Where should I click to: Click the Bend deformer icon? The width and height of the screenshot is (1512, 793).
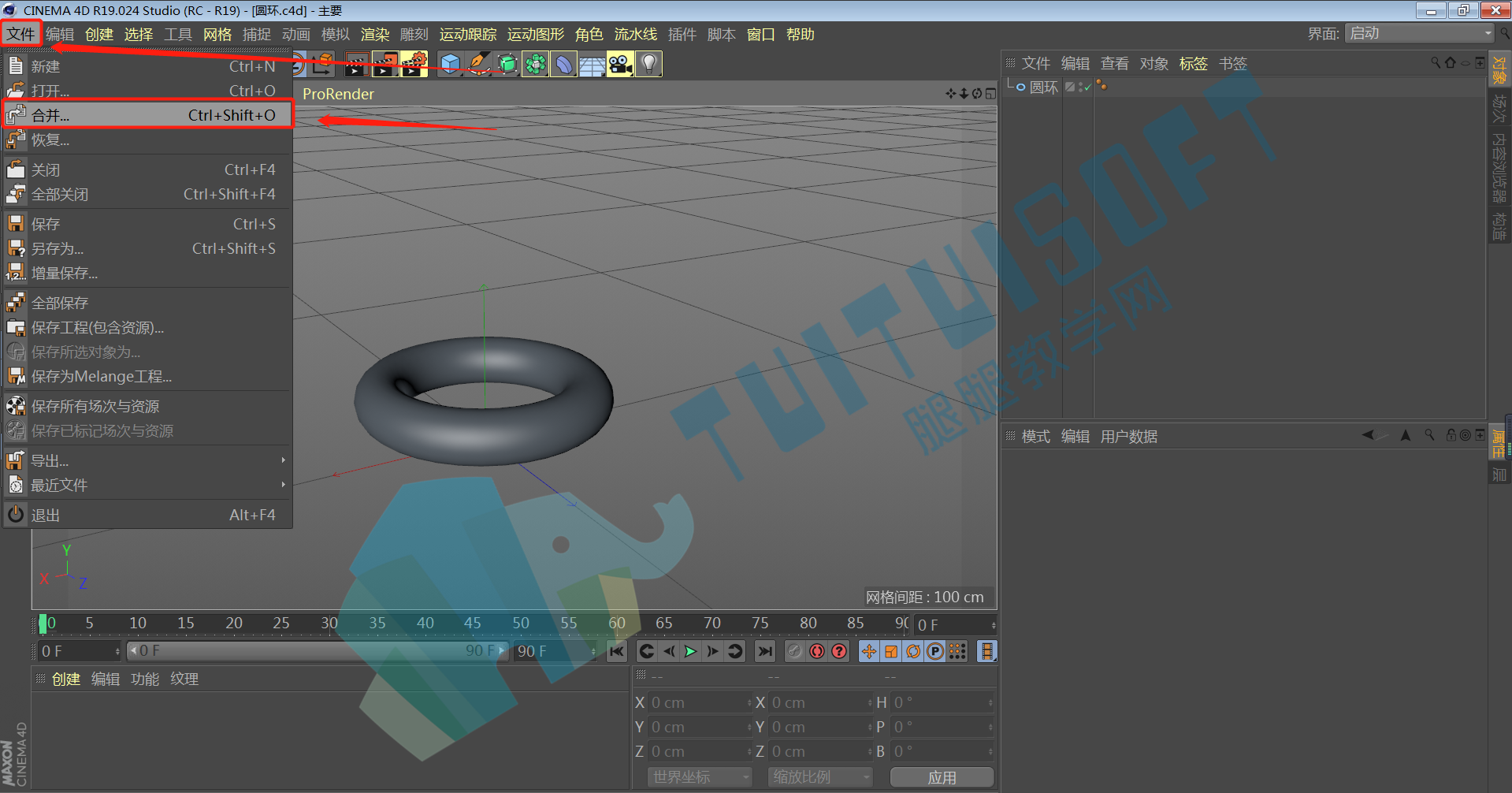(x=564, y=64)
